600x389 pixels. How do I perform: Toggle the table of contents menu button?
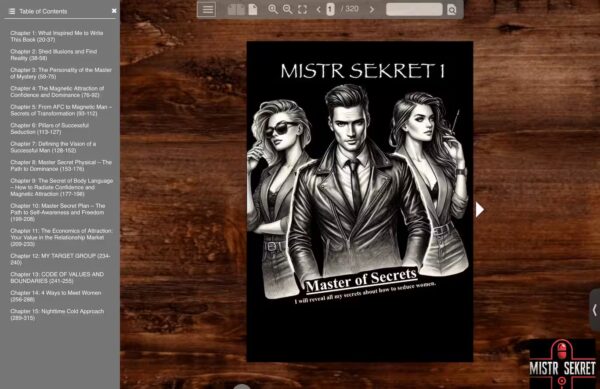[207, 10]
